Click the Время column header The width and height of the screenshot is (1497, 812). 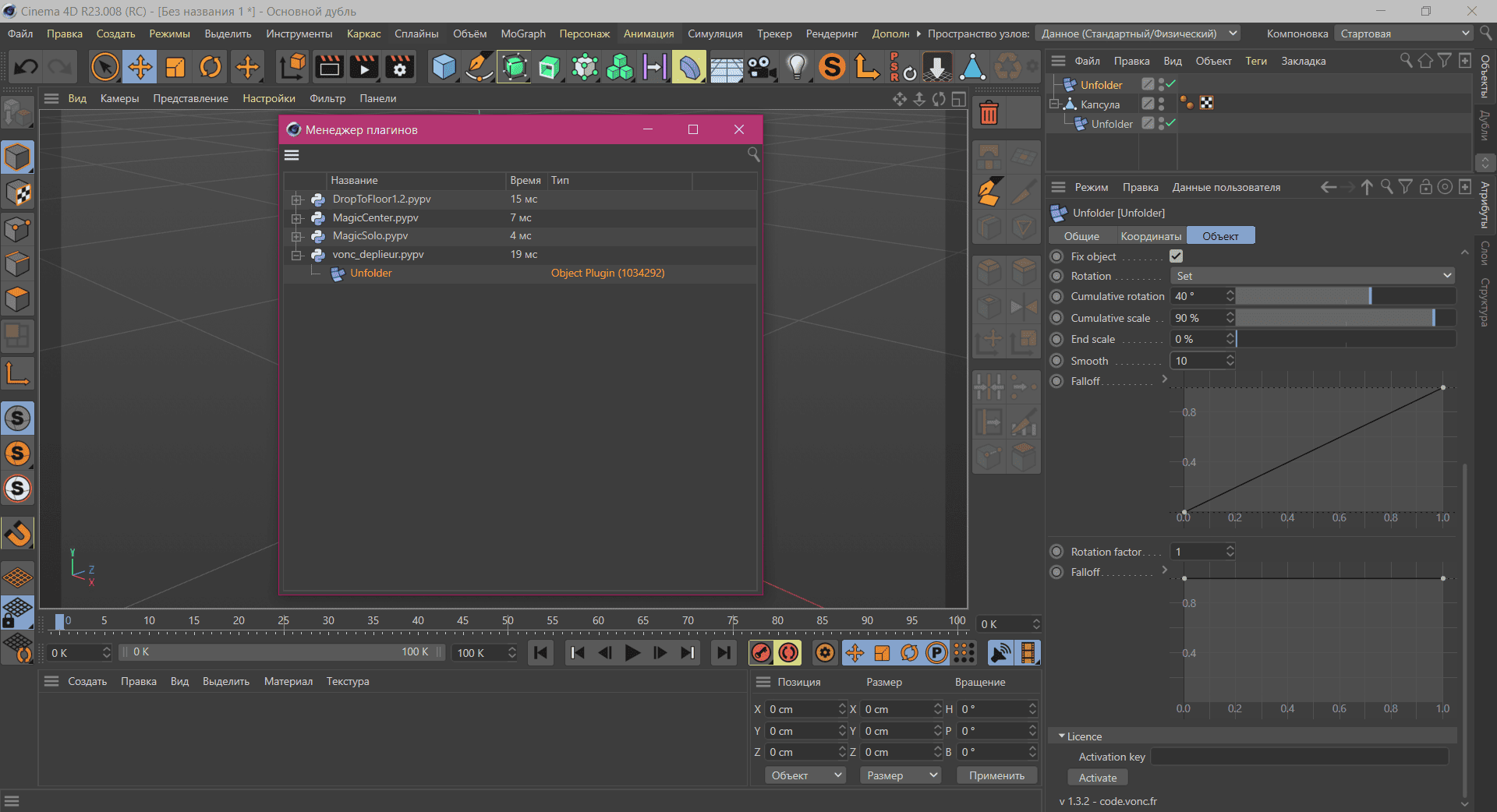[x=526, y=180]
